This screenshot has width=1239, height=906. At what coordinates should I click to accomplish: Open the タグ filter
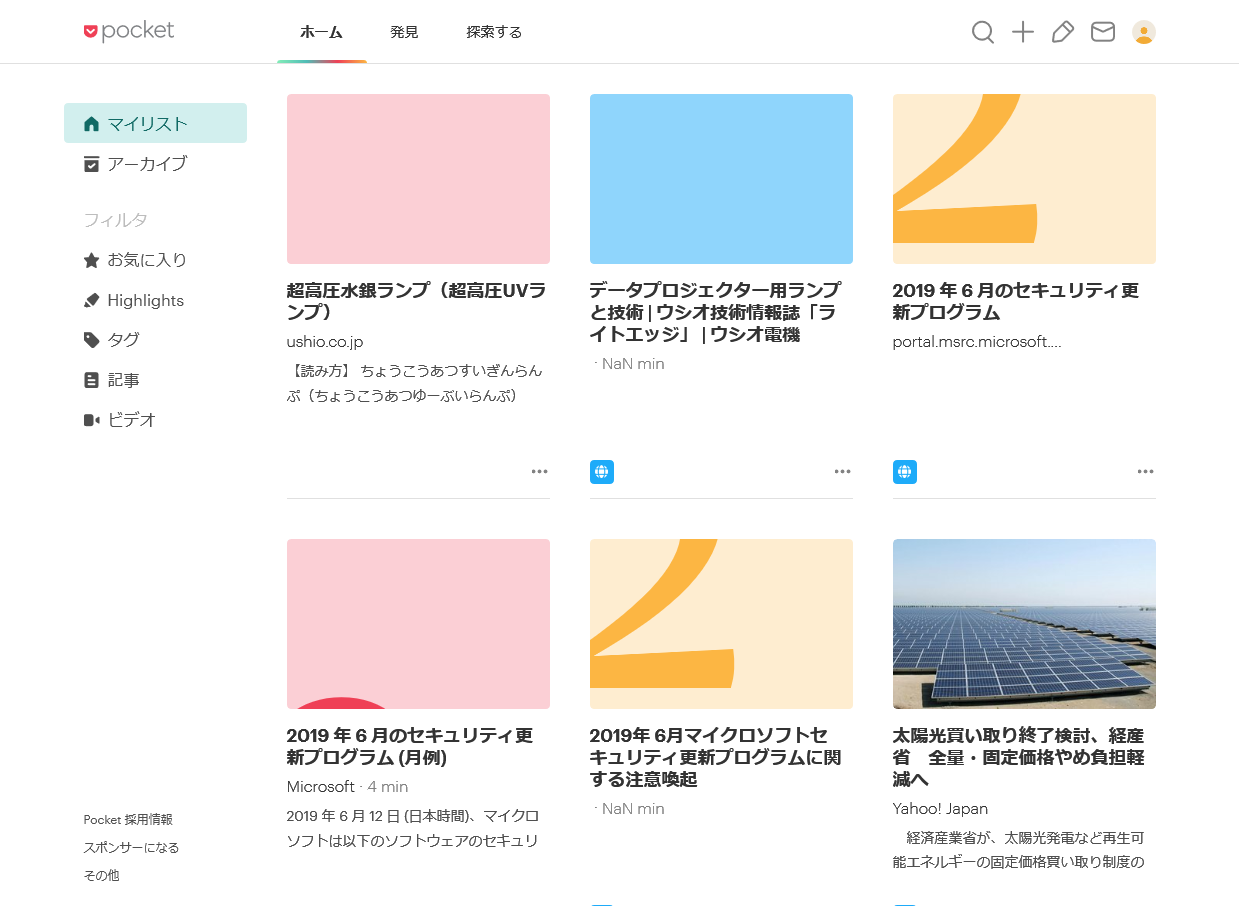[x=123, y=340]
